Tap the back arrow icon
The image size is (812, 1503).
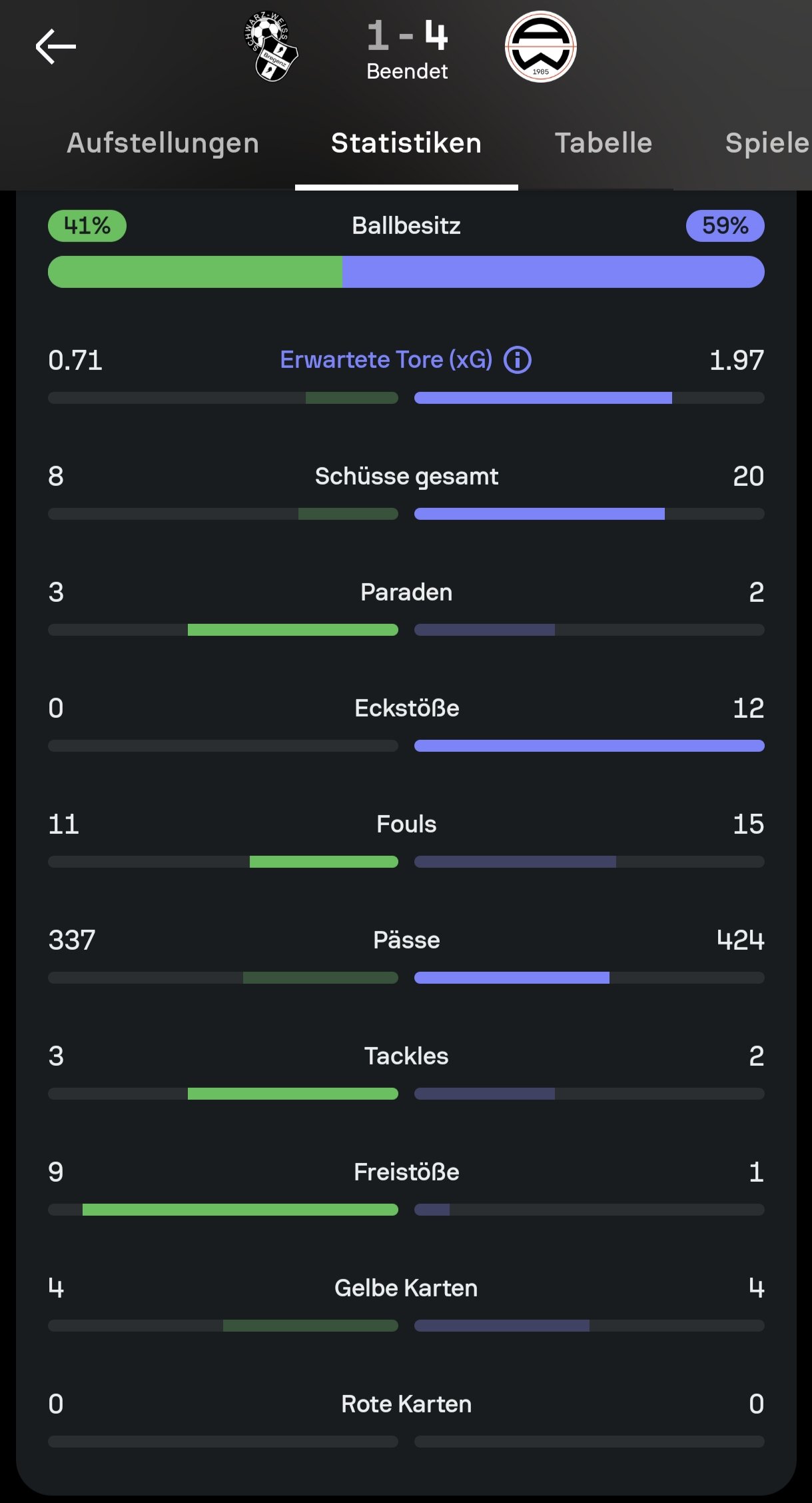pyautogui.click(x=56, y=47)
